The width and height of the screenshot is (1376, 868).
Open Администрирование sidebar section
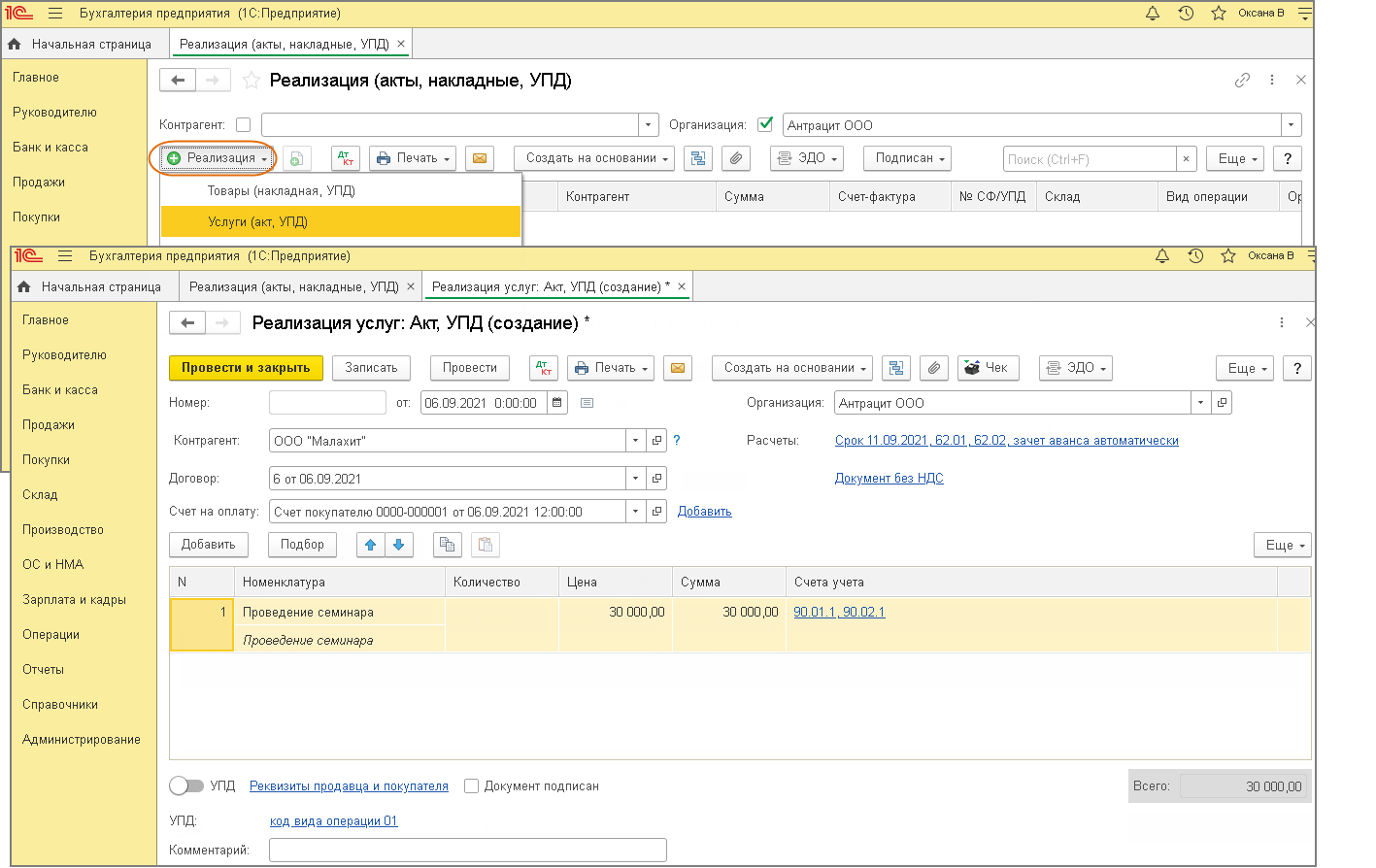pos(82,740)
